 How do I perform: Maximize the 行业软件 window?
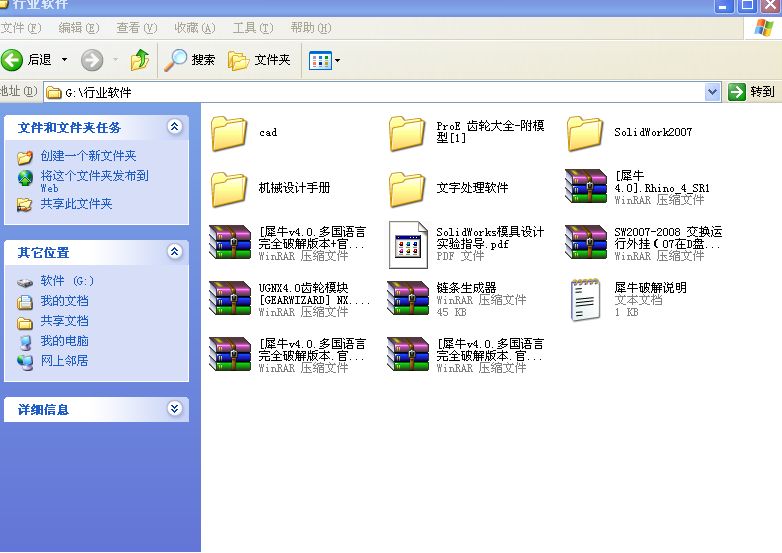coord(747,5)
